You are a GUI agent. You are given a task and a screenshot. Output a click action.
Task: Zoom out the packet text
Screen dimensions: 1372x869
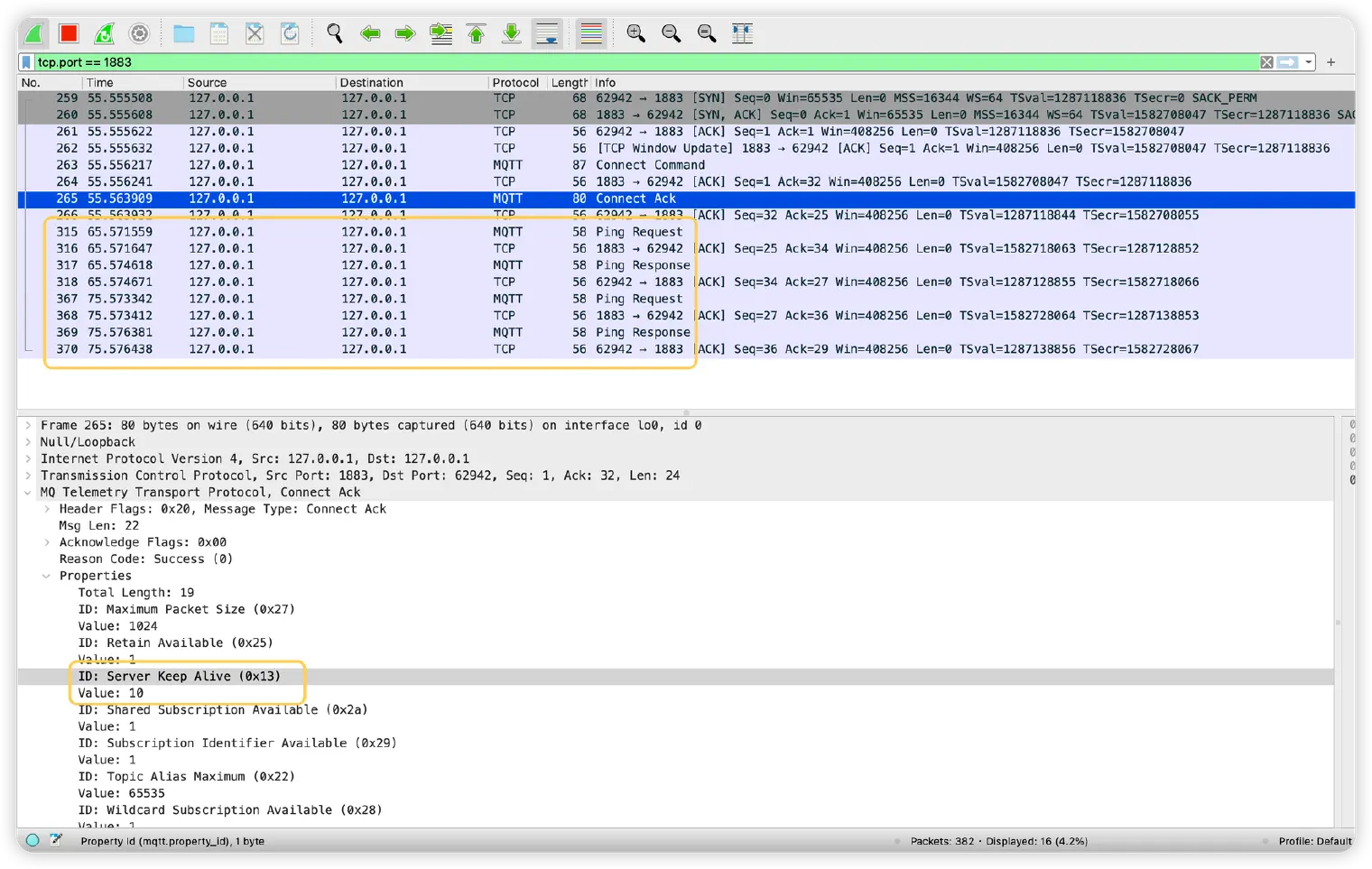pyautogui.click(x=672, y=33)
